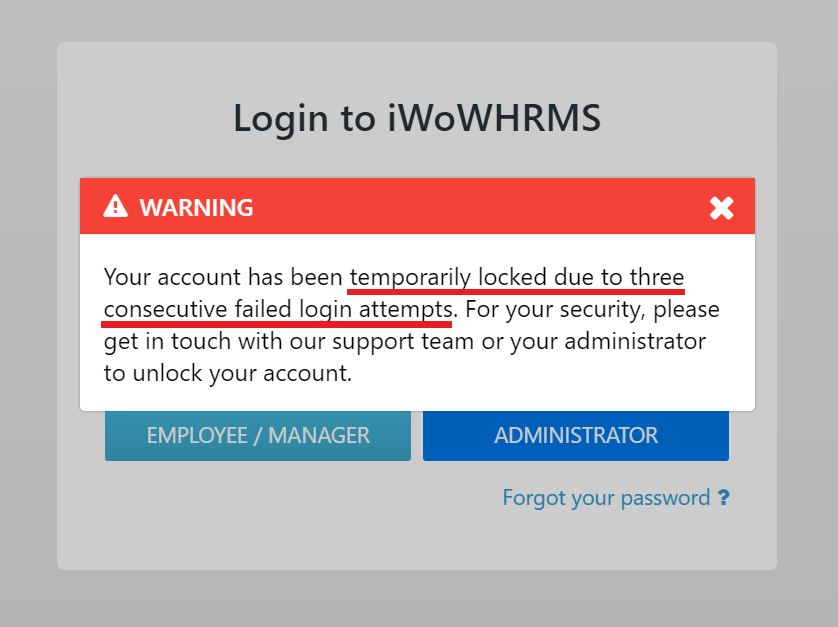Choose the EMPLOYEE / MANAGER login button
Image resolution: width=838 pixels, height=627 pixels.
click(x=258, y=436)
